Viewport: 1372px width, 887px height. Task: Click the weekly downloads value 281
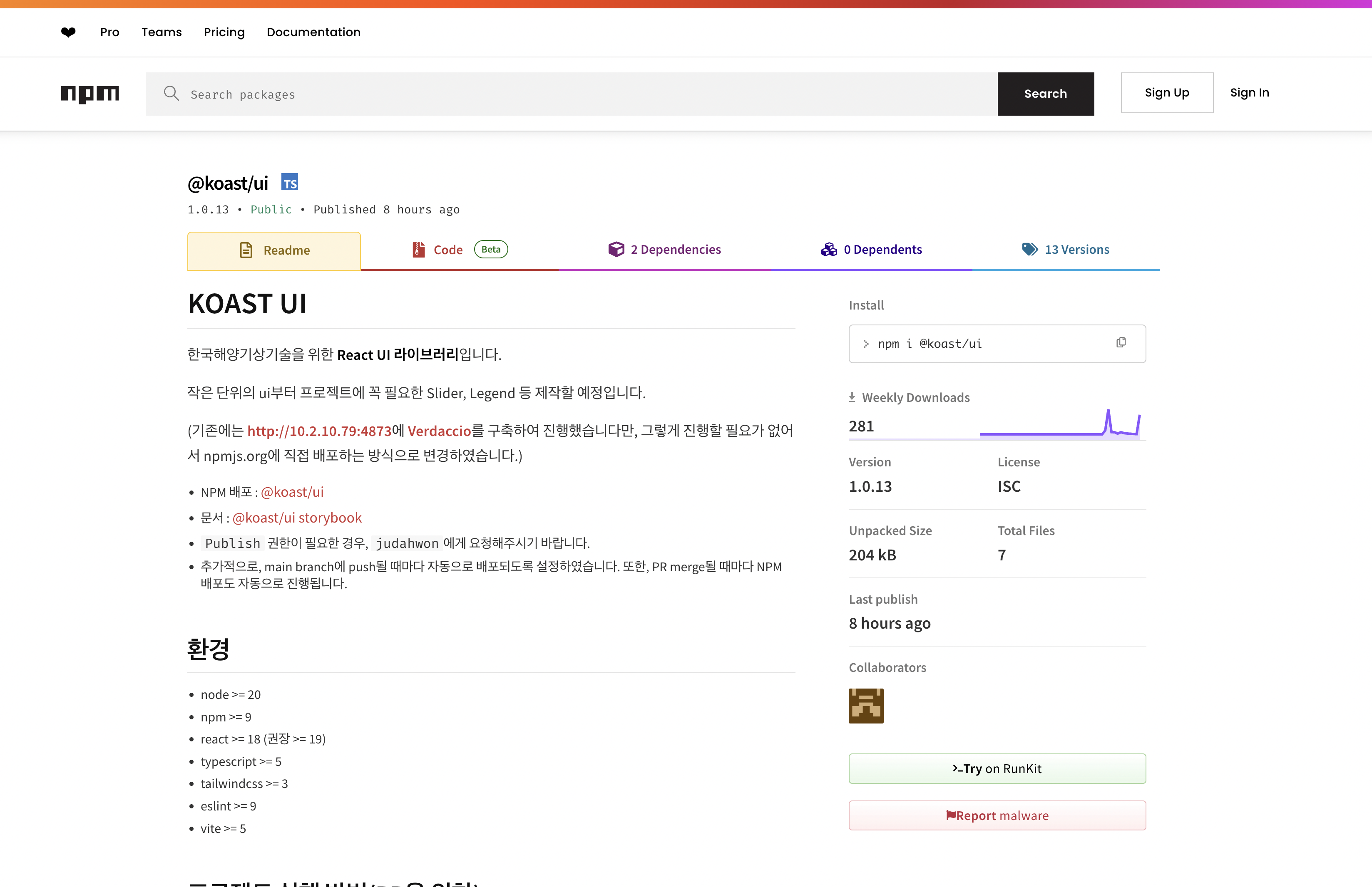point(861,426)
